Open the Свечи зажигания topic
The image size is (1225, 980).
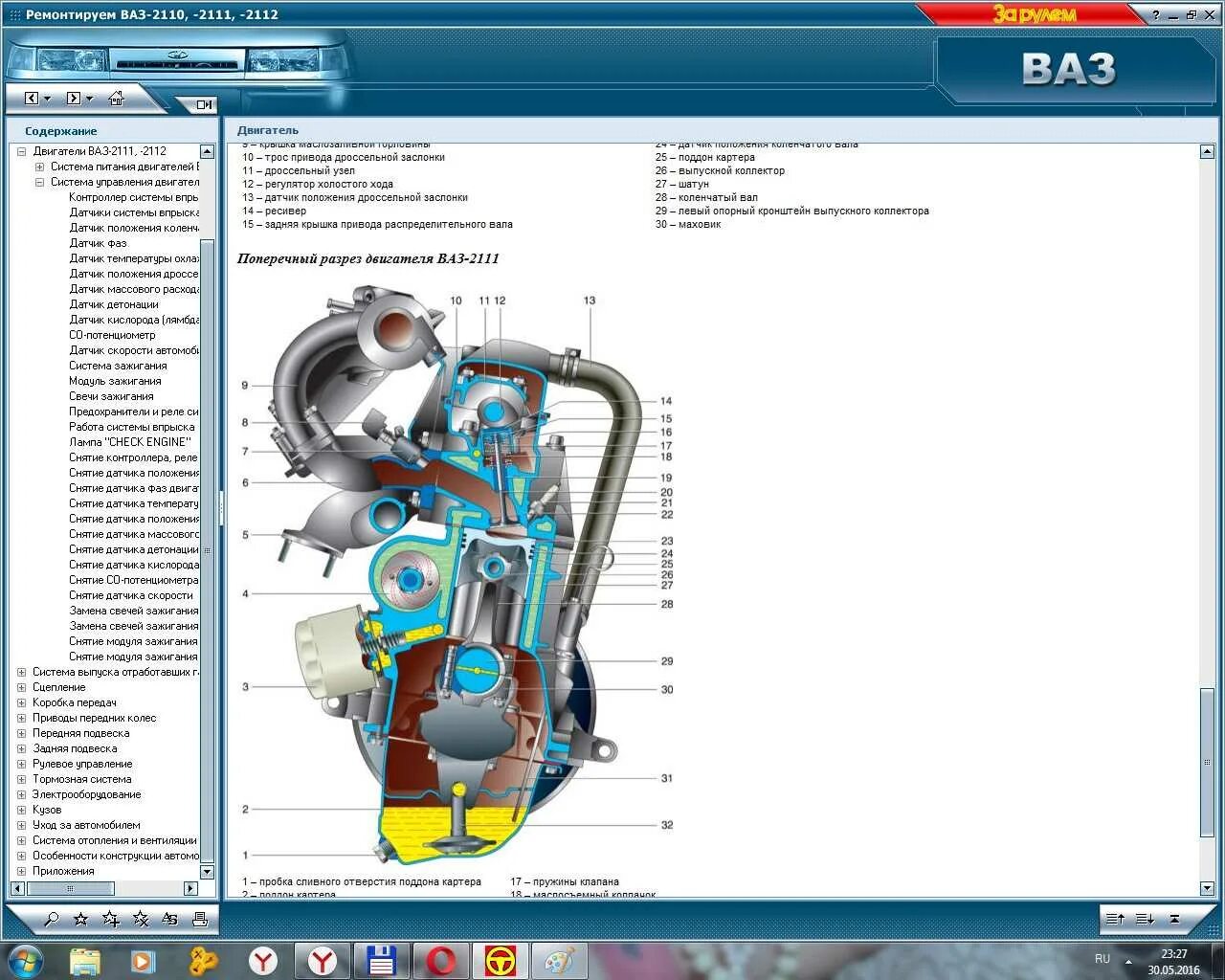[x=111, y=396]
